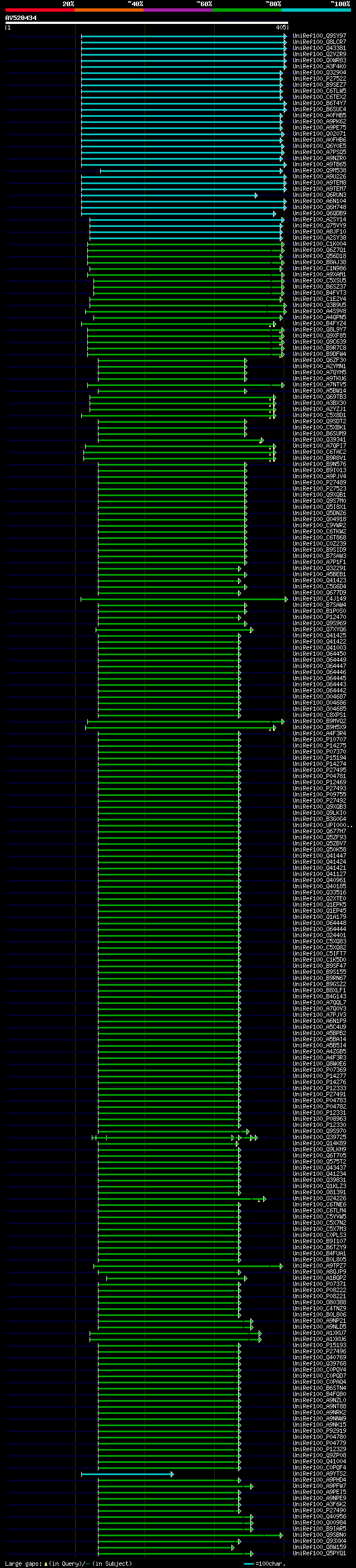The height and width of the screenshot is (1568, 356).
Task: Select the UniRef100_Q677H7 label
Action: (x=319, y=832)
